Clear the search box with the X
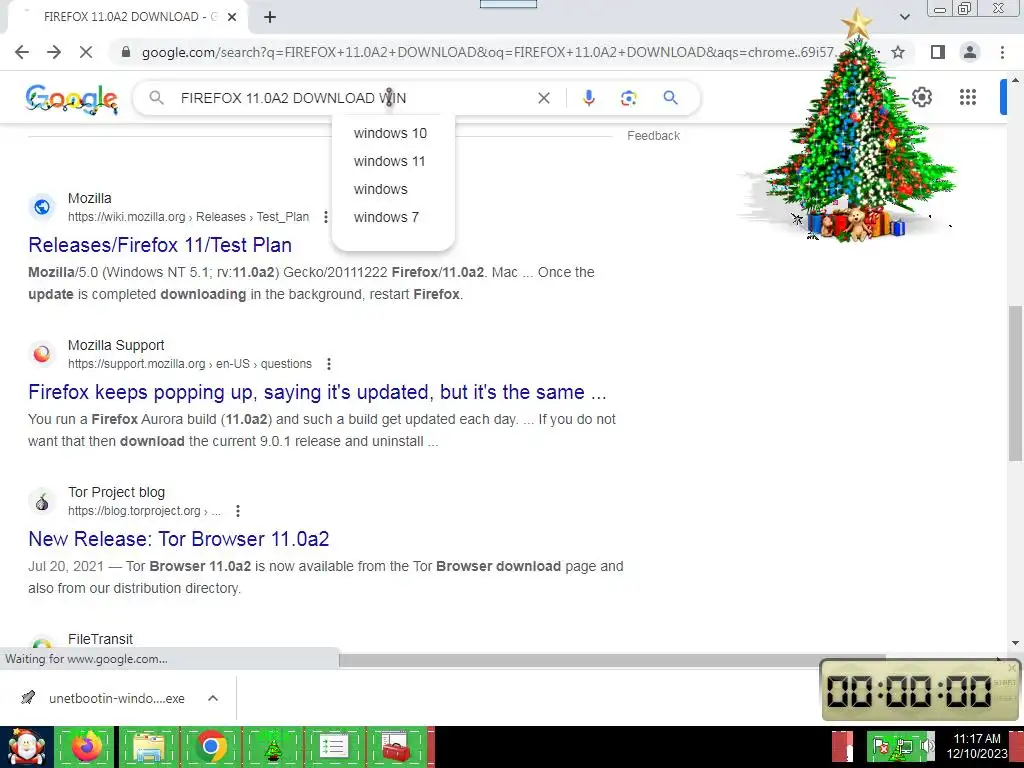 pyautogui.click(x=543, y=98)
